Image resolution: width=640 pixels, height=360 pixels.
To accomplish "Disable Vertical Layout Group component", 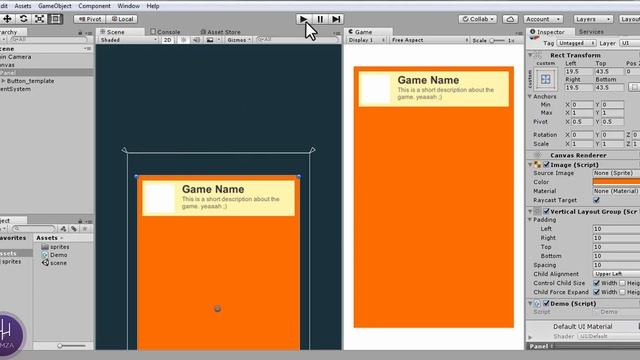I will [x=546, y=211].
